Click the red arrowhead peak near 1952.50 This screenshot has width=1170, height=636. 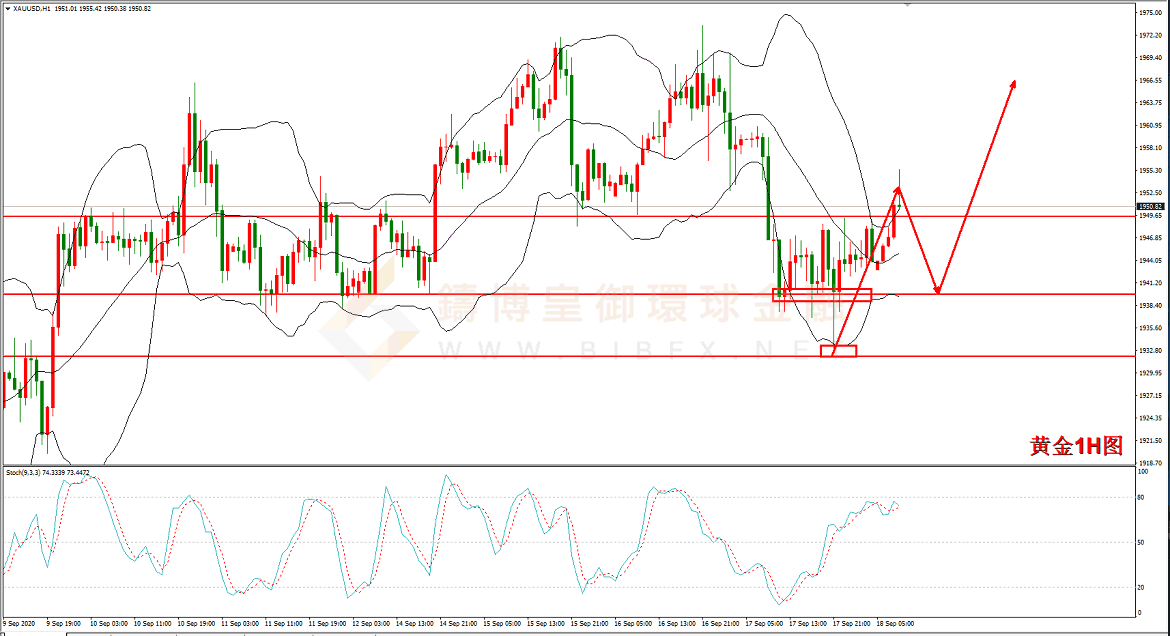(898, 190)
